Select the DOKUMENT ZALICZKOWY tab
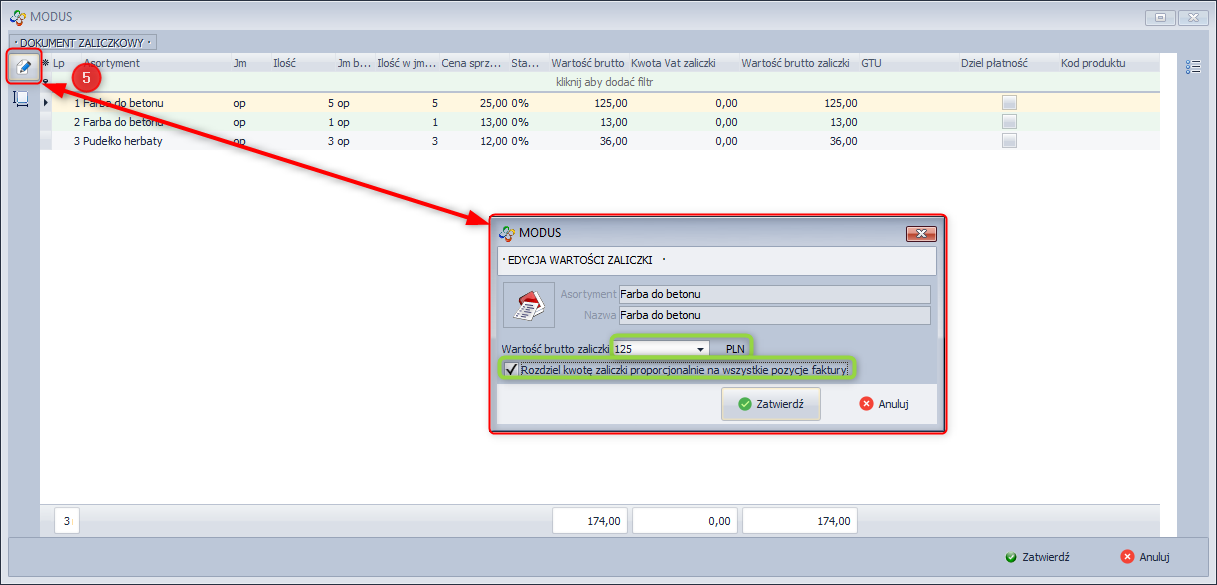Screen dimensions: 1217x585 [83, 42]
